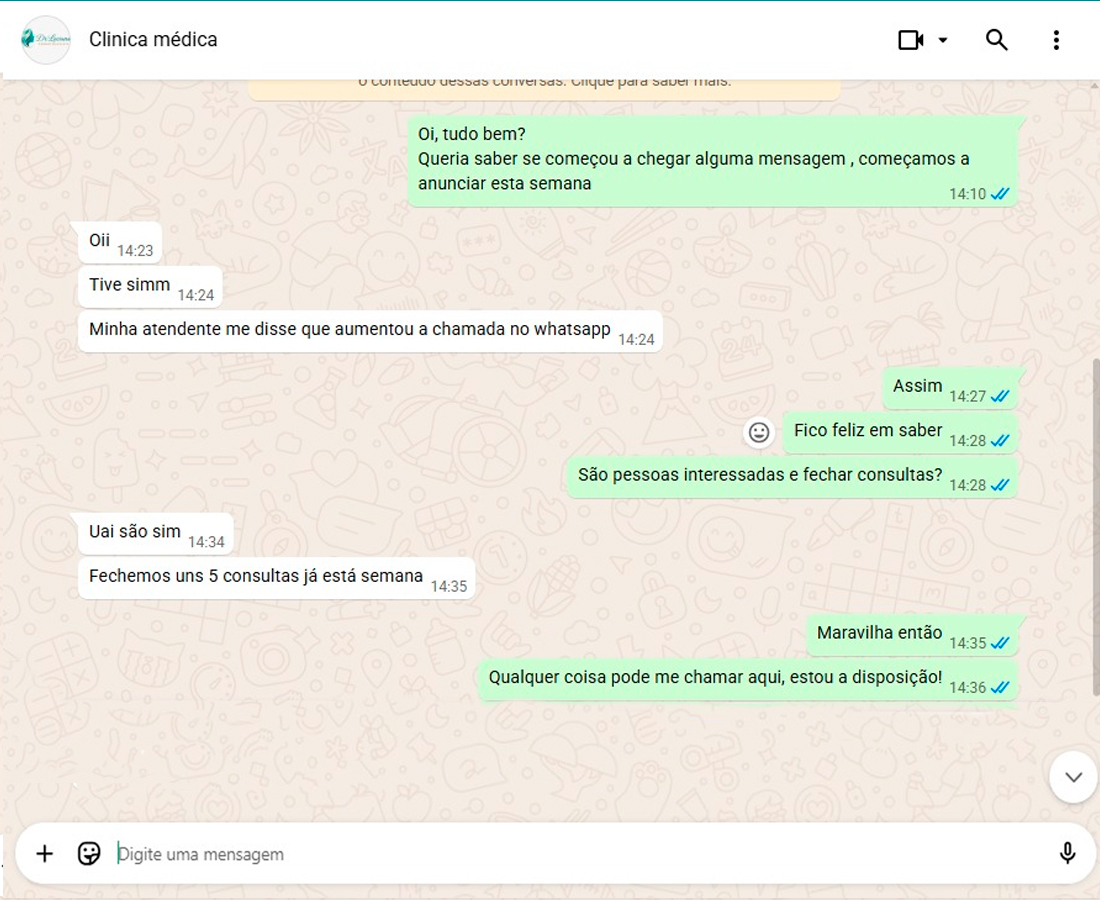
Task: Click the chat vertical scrollbar
Action: 1095,520
